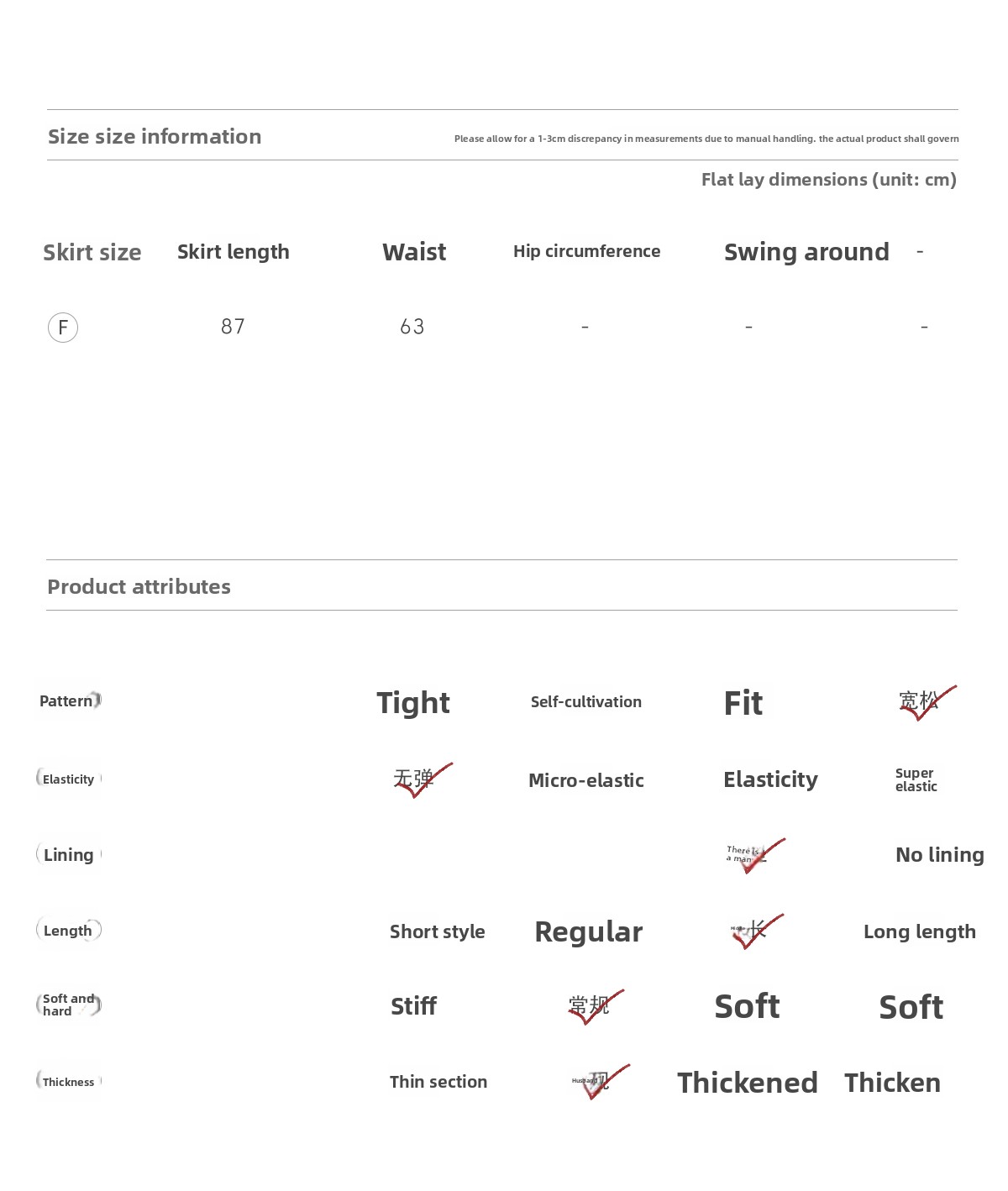This screenshot has height=1191, width=1008.
Task: Click the Hip circumference column header
Action: tap(586, 251)
